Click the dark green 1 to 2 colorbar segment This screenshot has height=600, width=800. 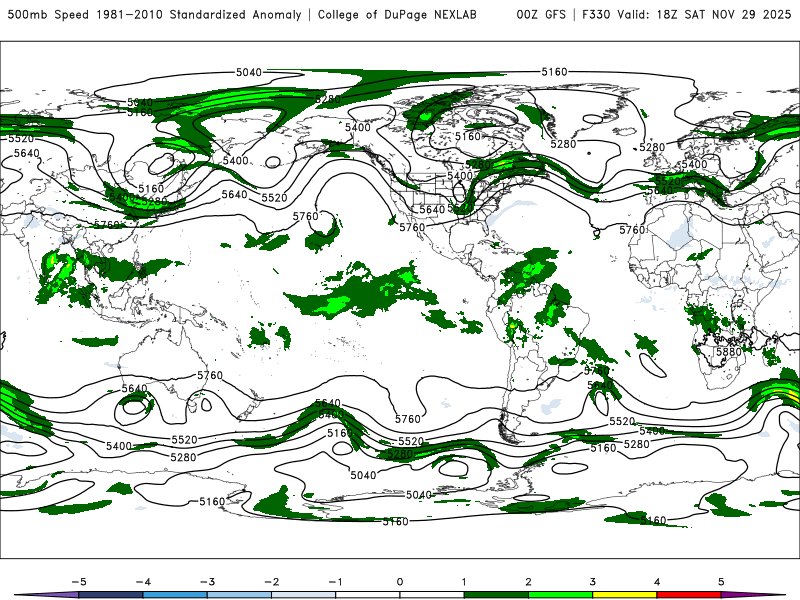[496, 595]
